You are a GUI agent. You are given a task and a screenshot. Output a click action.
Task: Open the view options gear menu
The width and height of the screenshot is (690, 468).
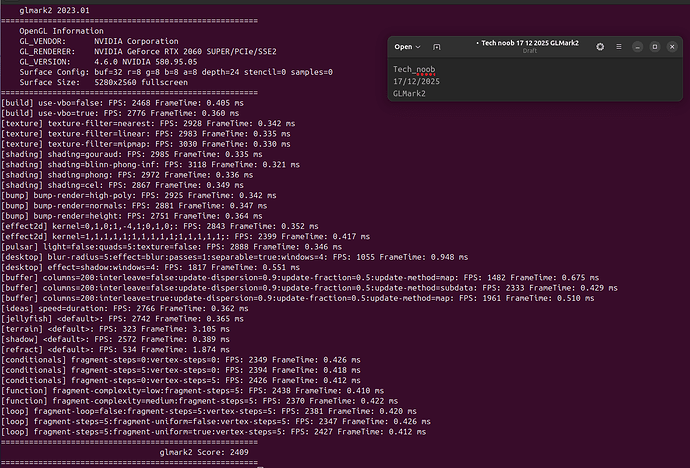coord(600,47)
